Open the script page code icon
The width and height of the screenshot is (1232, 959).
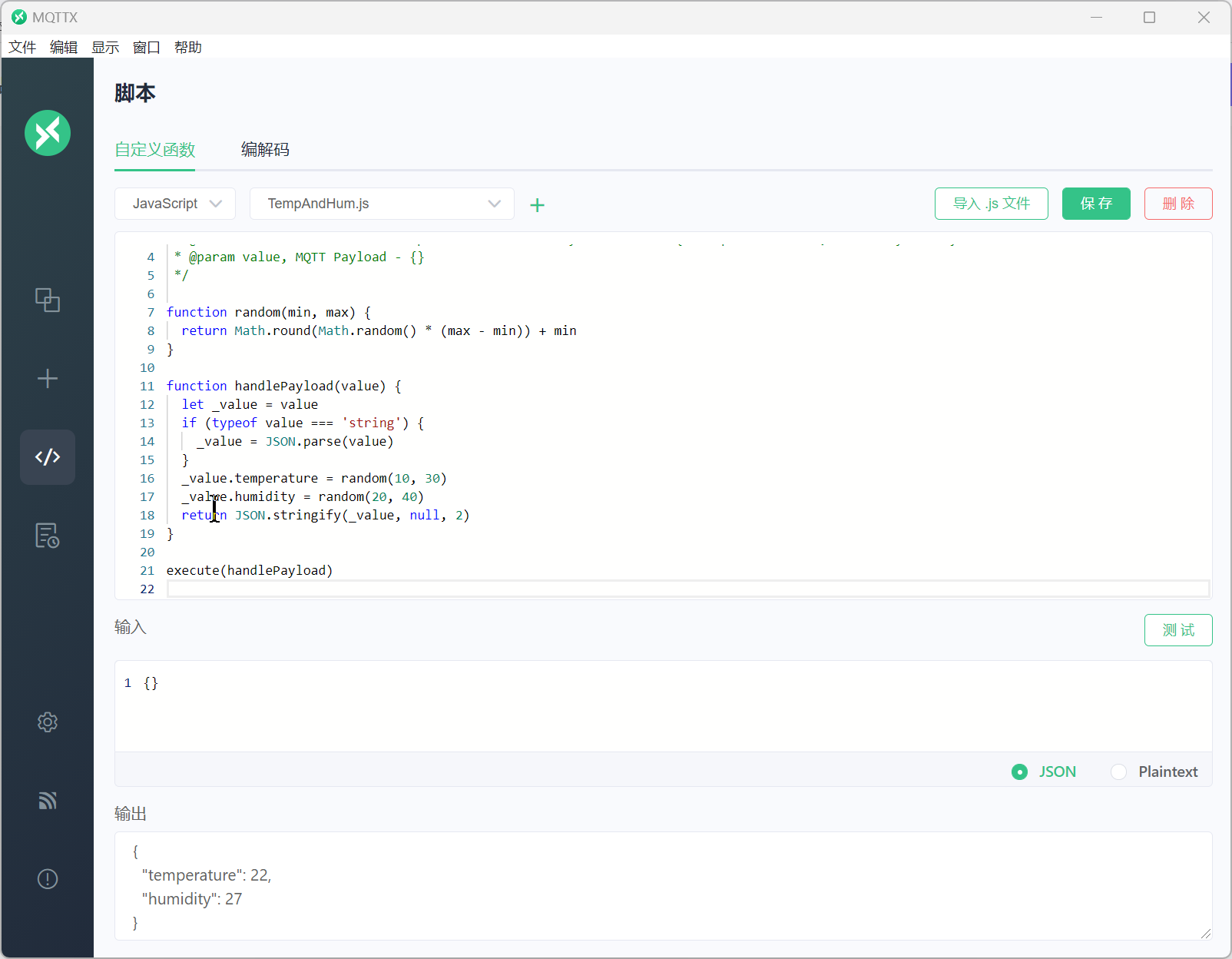tap(48, 457)
